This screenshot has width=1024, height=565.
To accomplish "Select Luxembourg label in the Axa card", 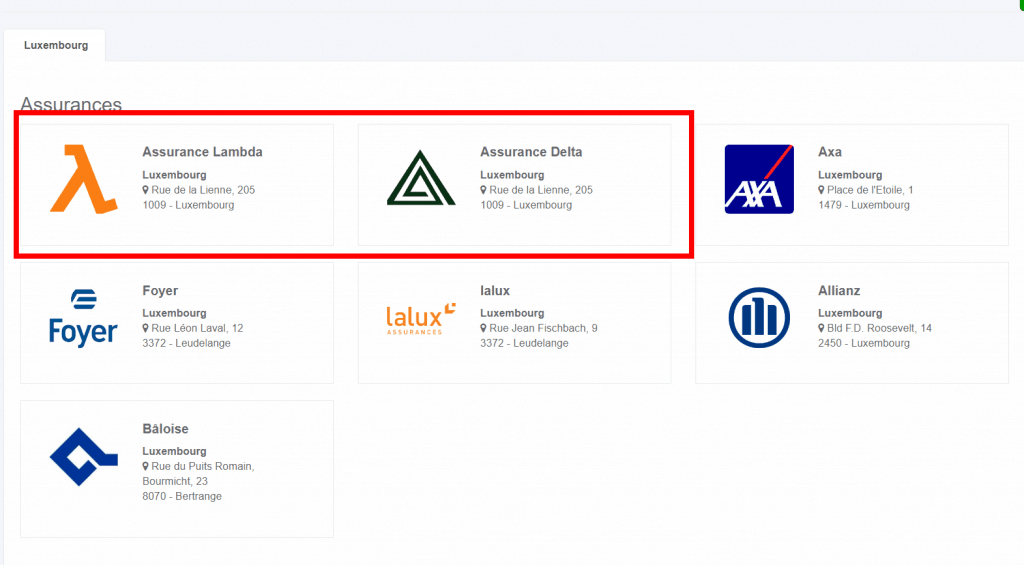I will [x=850, y=175].
